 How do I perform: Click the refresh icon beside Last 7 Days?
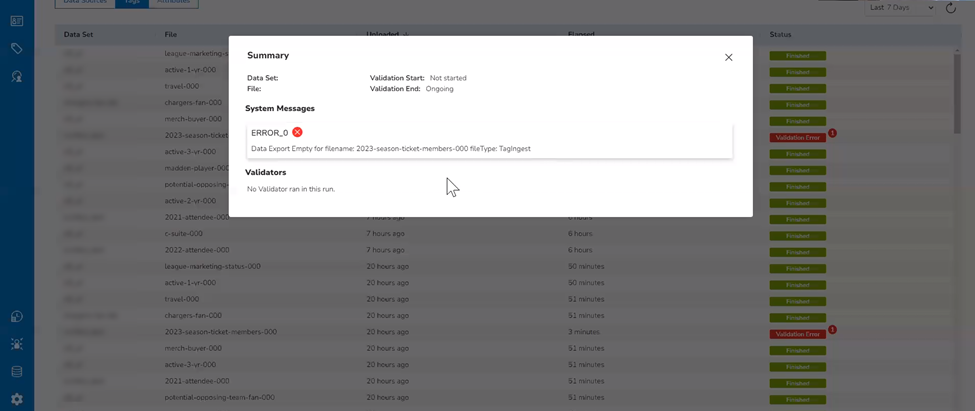pyautogui.click(x=951, y=8)
